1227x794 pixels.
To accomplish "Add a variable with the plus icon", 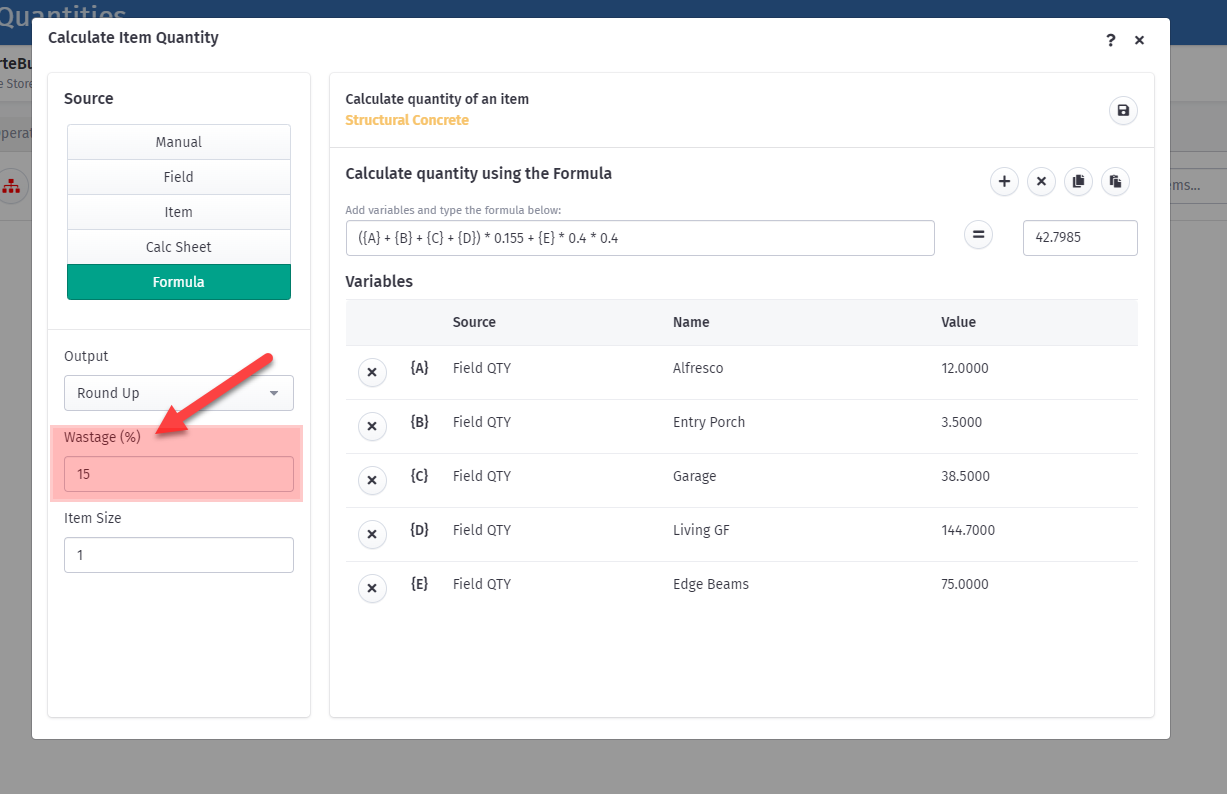I will point(1004,181).
